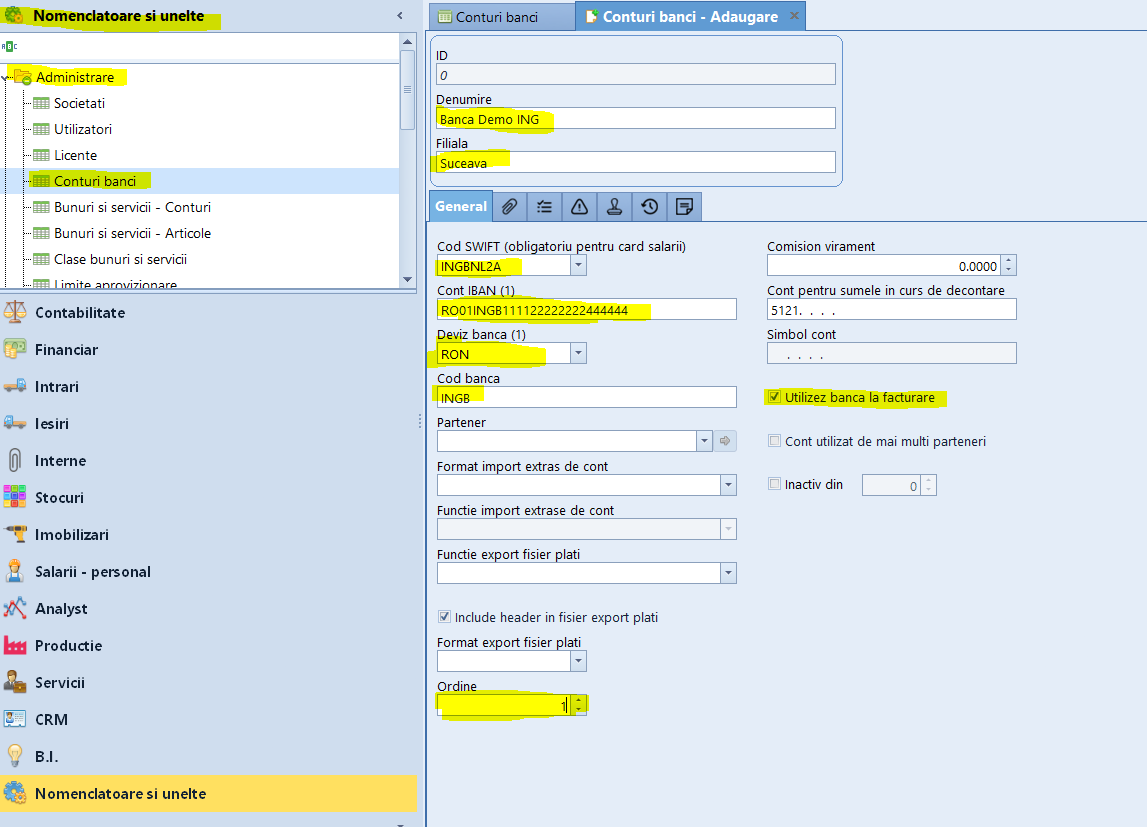Screen dimensions: 1147x827
Task: Uncheck Utilizez banca la facturare
Action: click(774, 397)
